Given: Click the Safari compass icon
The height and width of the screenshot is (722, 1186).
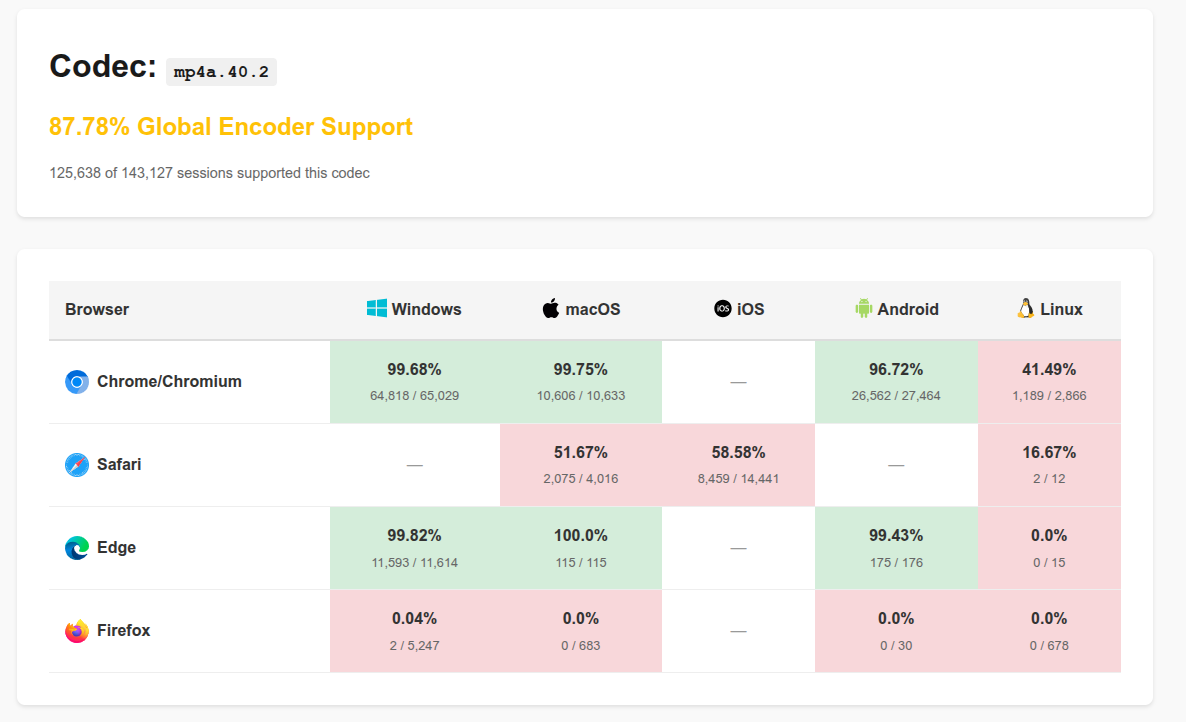Looking at the screenshot, I should pyautogui.click(x=77, y=465).
